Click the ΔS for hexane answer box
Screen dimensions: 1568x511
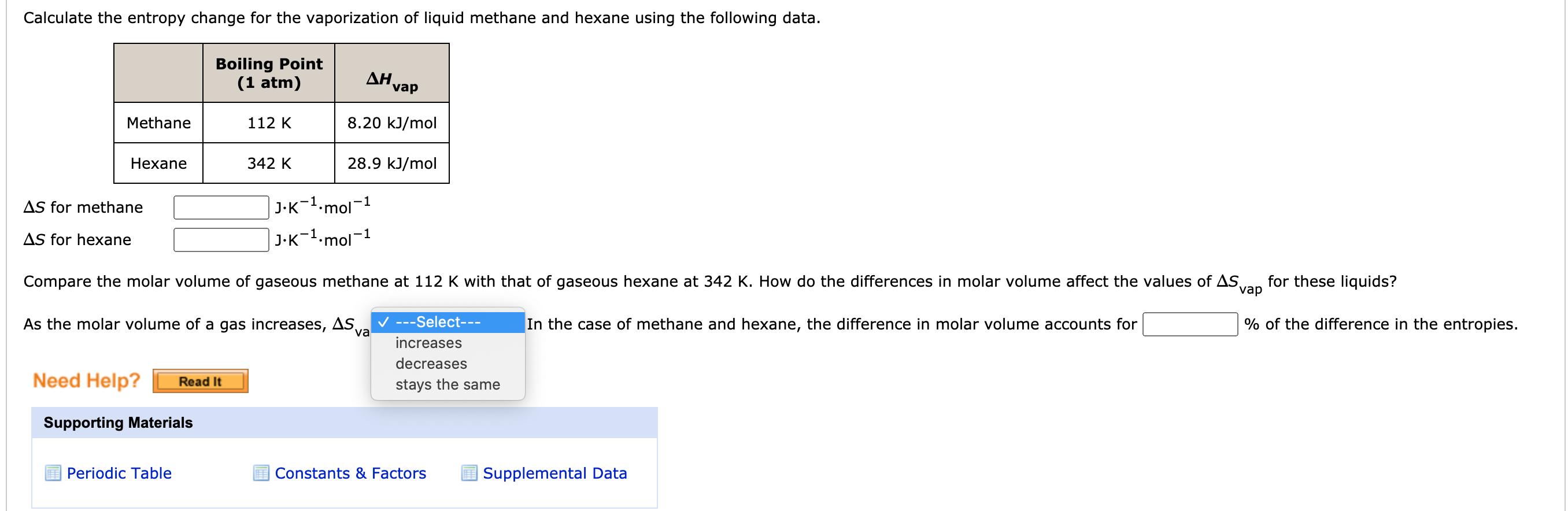tap(220, 240)
